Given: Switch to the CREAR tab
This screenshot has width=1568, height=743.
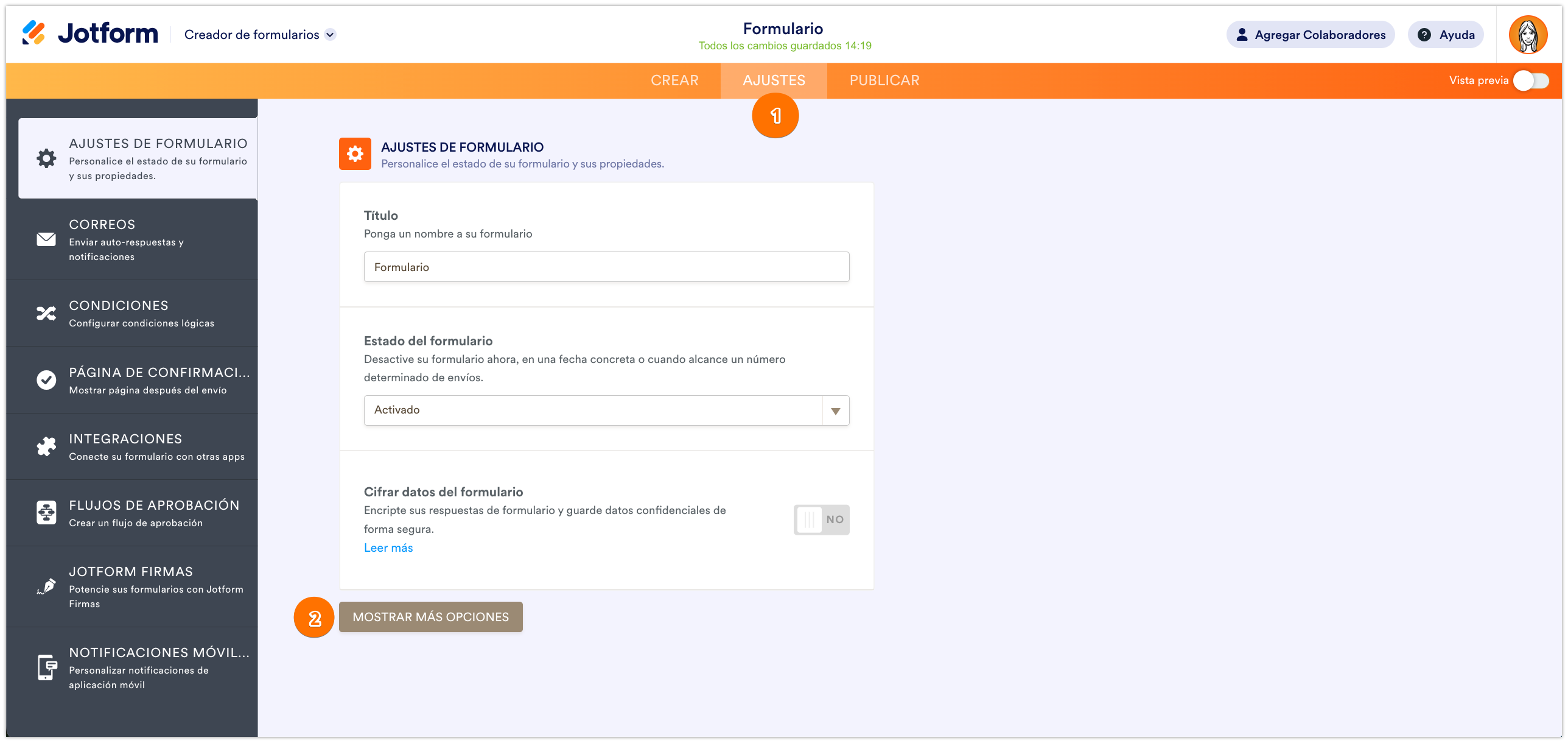Looking at the screenshot, I should (x=674, y=80).
